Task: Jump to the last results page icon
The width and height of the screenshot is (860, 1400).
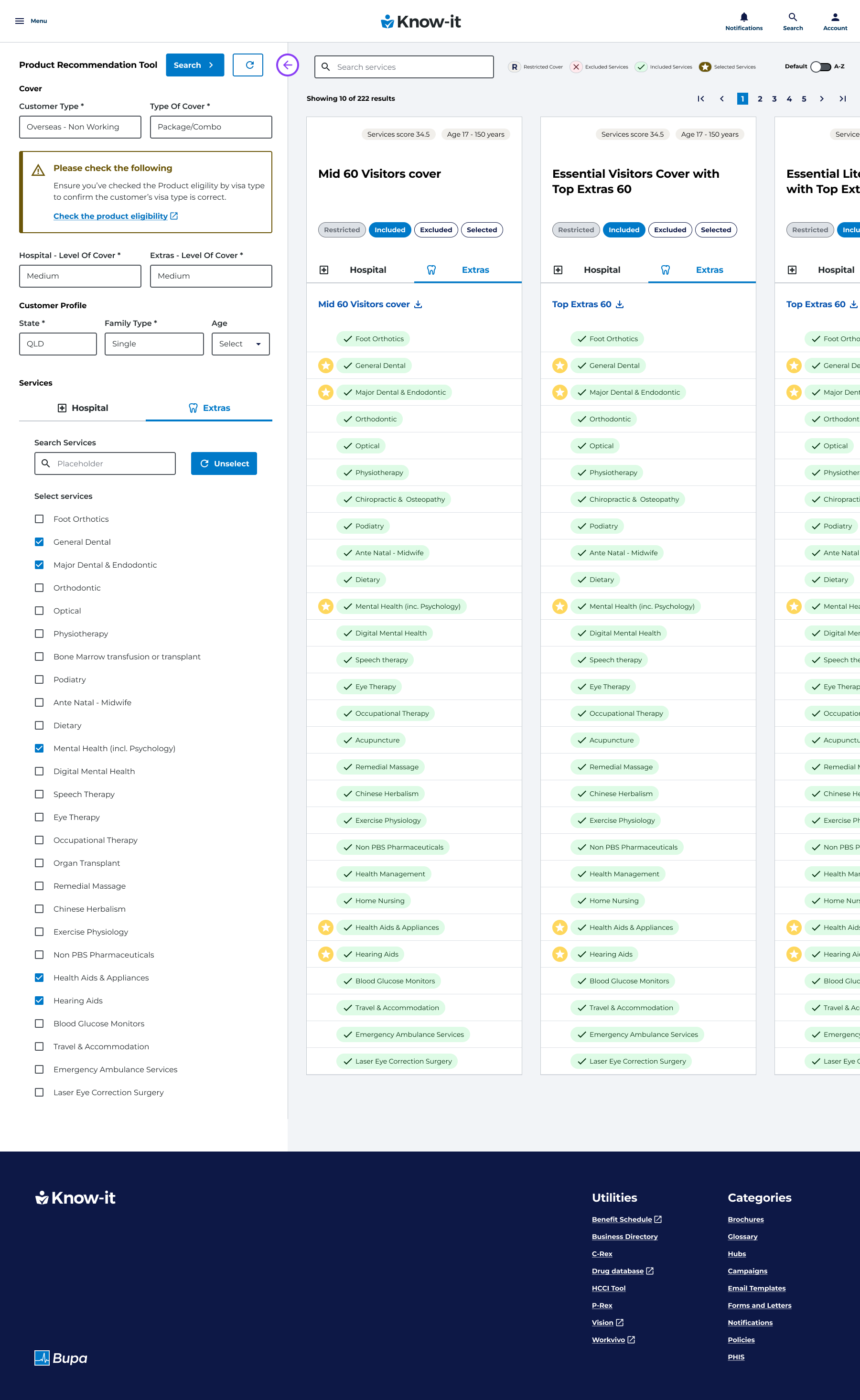Action: pos(842,99)
